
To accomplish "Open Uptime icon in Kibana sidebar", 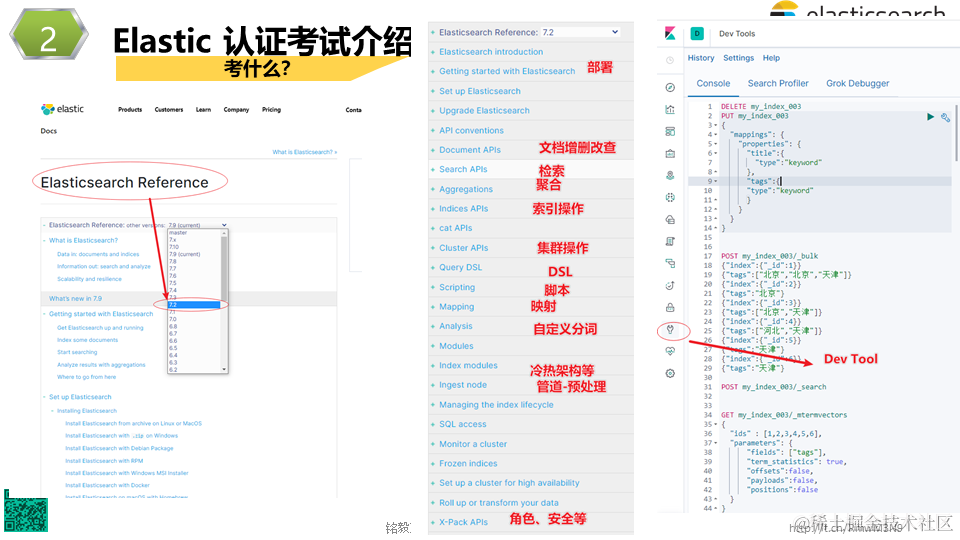I will (670, 285).
